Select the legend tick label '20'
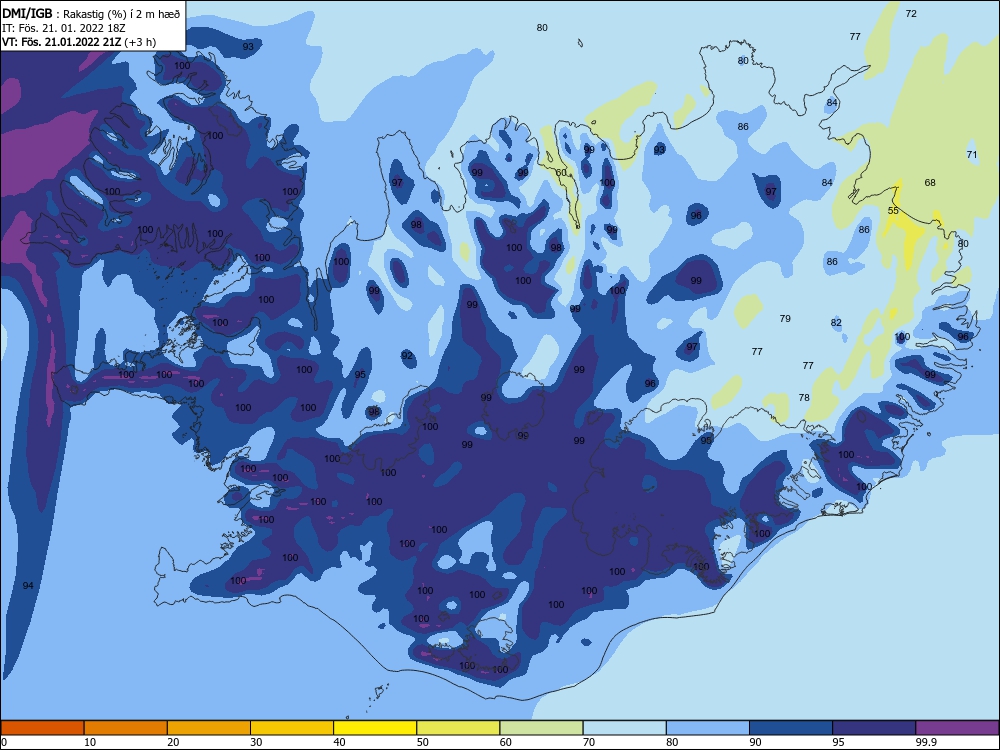The width and height of the screenshot is (1000, 750). [x=173, y=742]
